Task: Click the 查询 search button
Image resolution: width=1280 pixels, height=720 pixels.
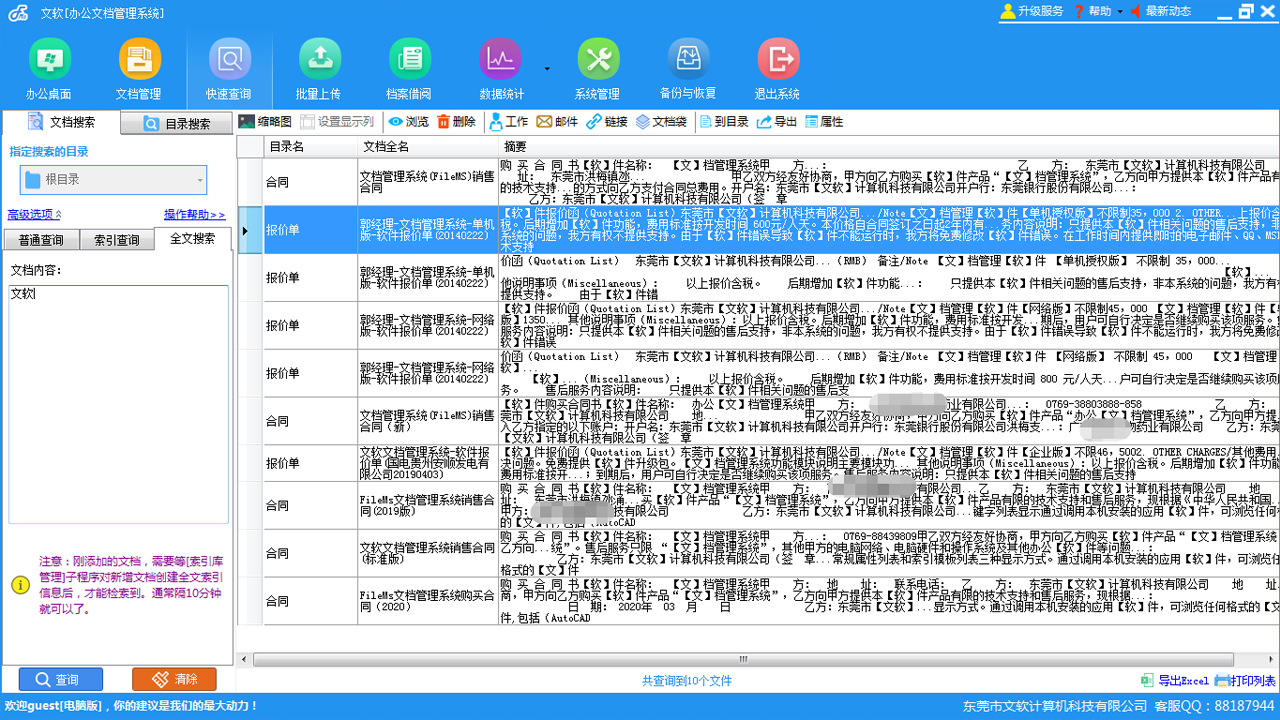Action: click(x=60, y=678)
